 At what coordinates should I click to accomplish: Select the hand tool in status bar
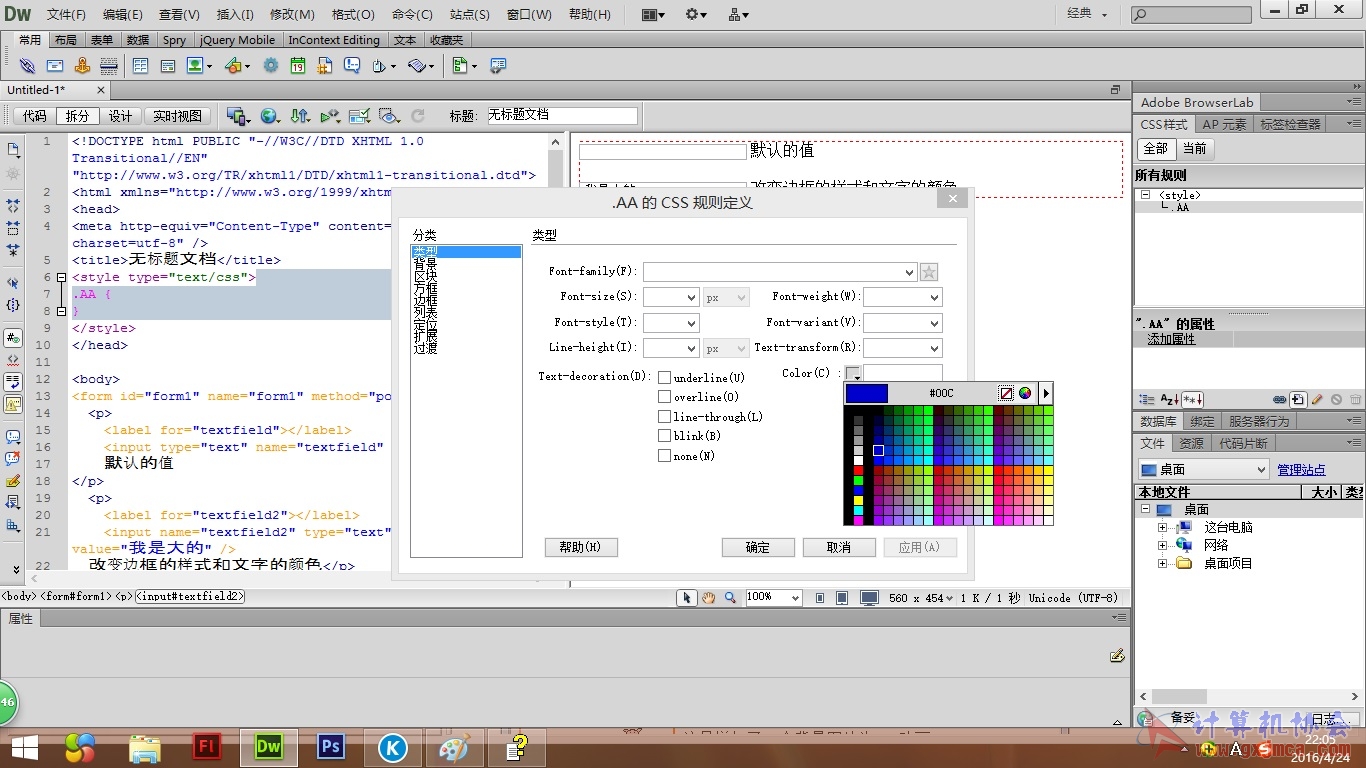click(x=708, y=598)
